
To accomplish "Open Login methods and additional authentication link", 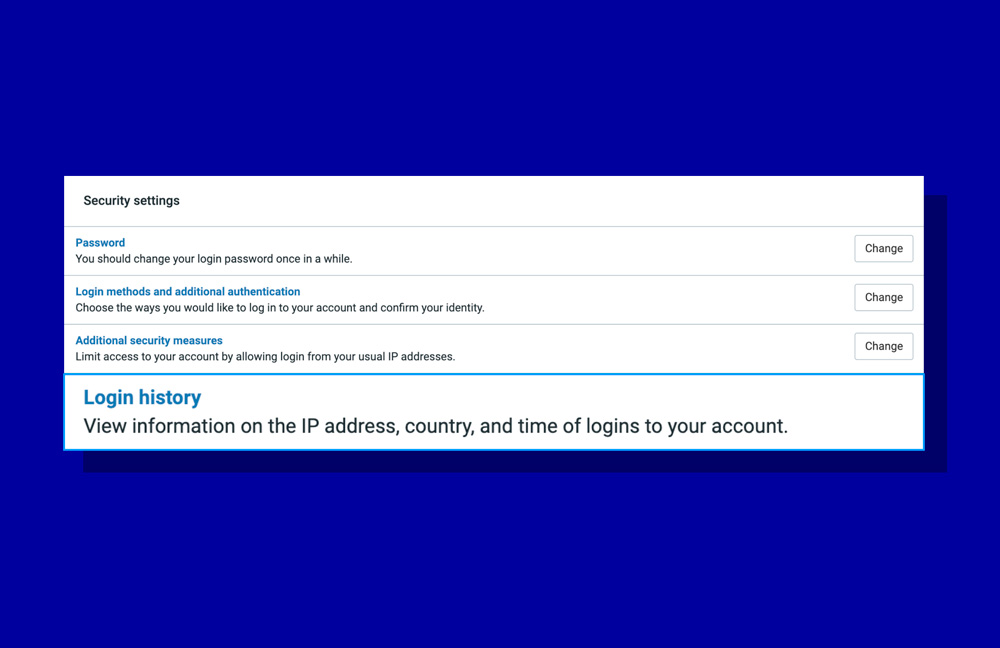I will tap(188, 292).
